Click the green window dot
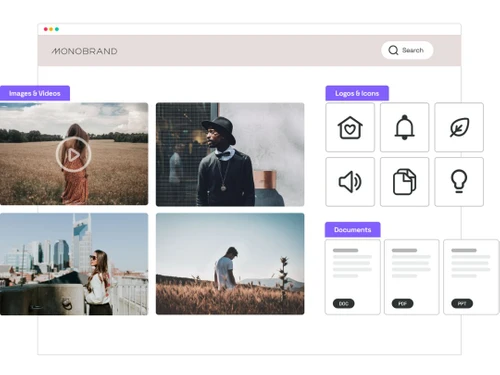This screenshot has width=500, height=375. [x=57, y=29]
